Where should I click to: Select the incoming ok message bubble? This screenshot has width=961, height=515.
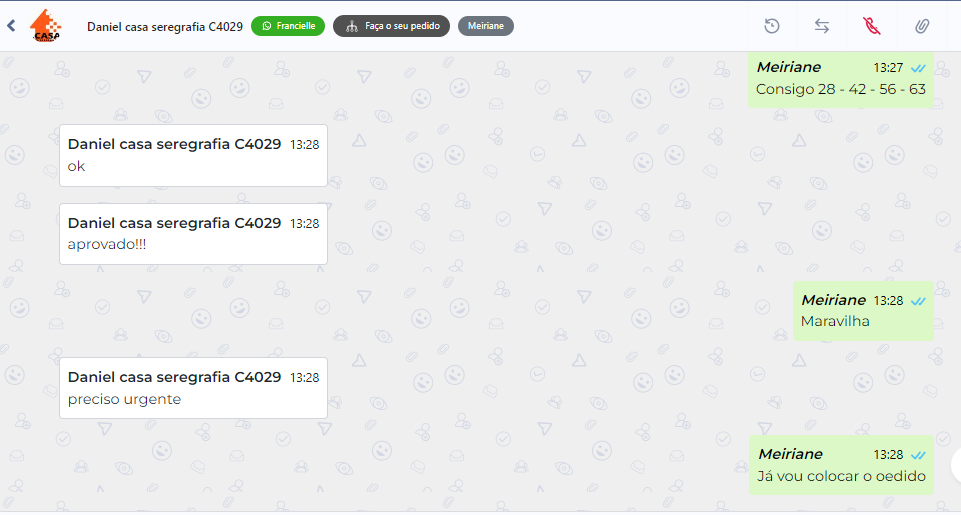(x=193, y=156)
